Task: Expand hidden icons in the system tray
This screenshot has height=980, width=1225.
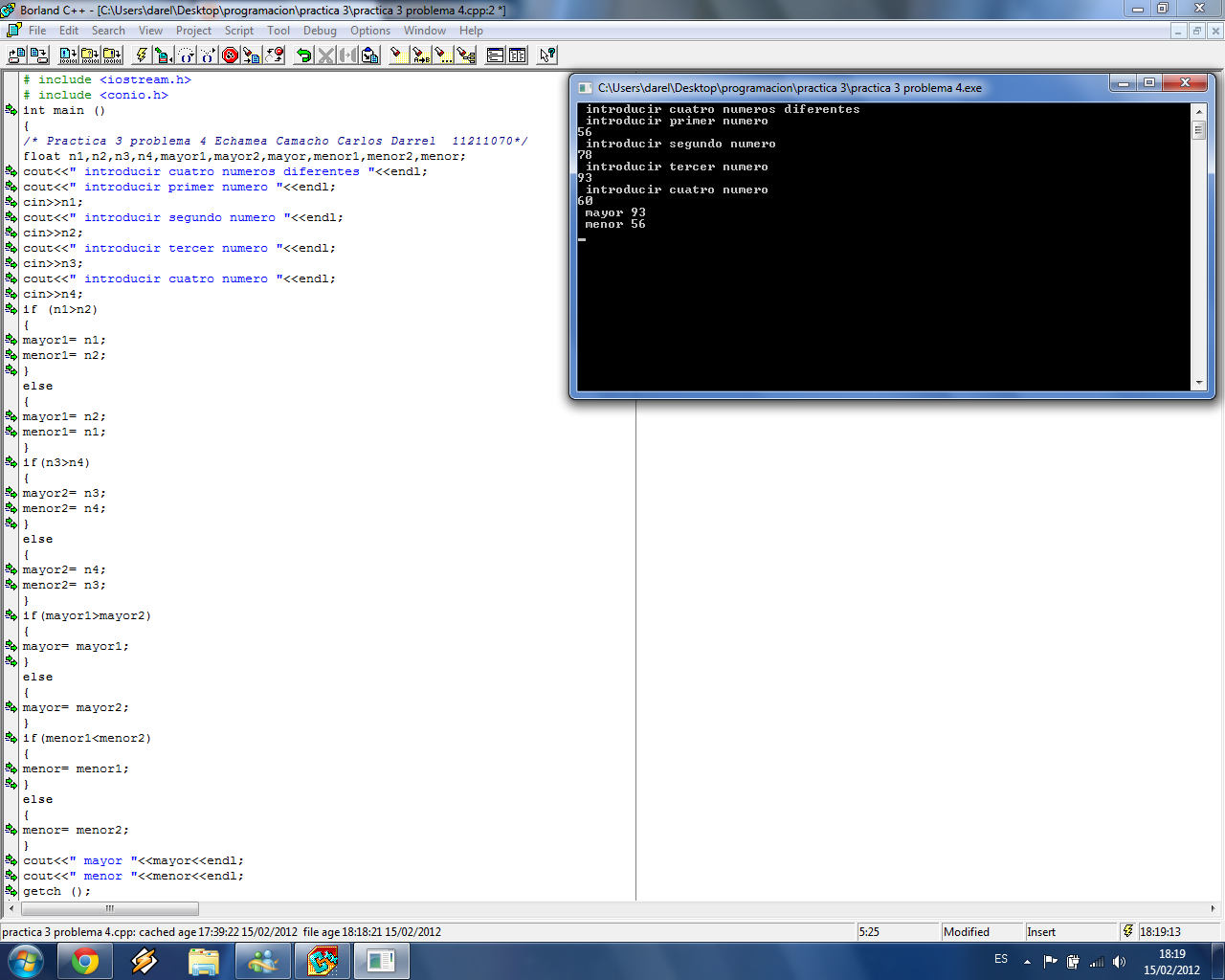Action: pyautogui.click(x=1027, y=962)
